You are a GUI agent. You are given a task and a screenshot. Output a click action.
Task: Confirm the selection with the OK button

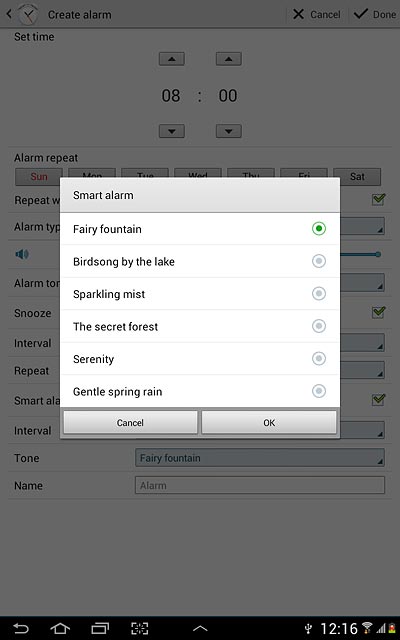tap(269, 422)
